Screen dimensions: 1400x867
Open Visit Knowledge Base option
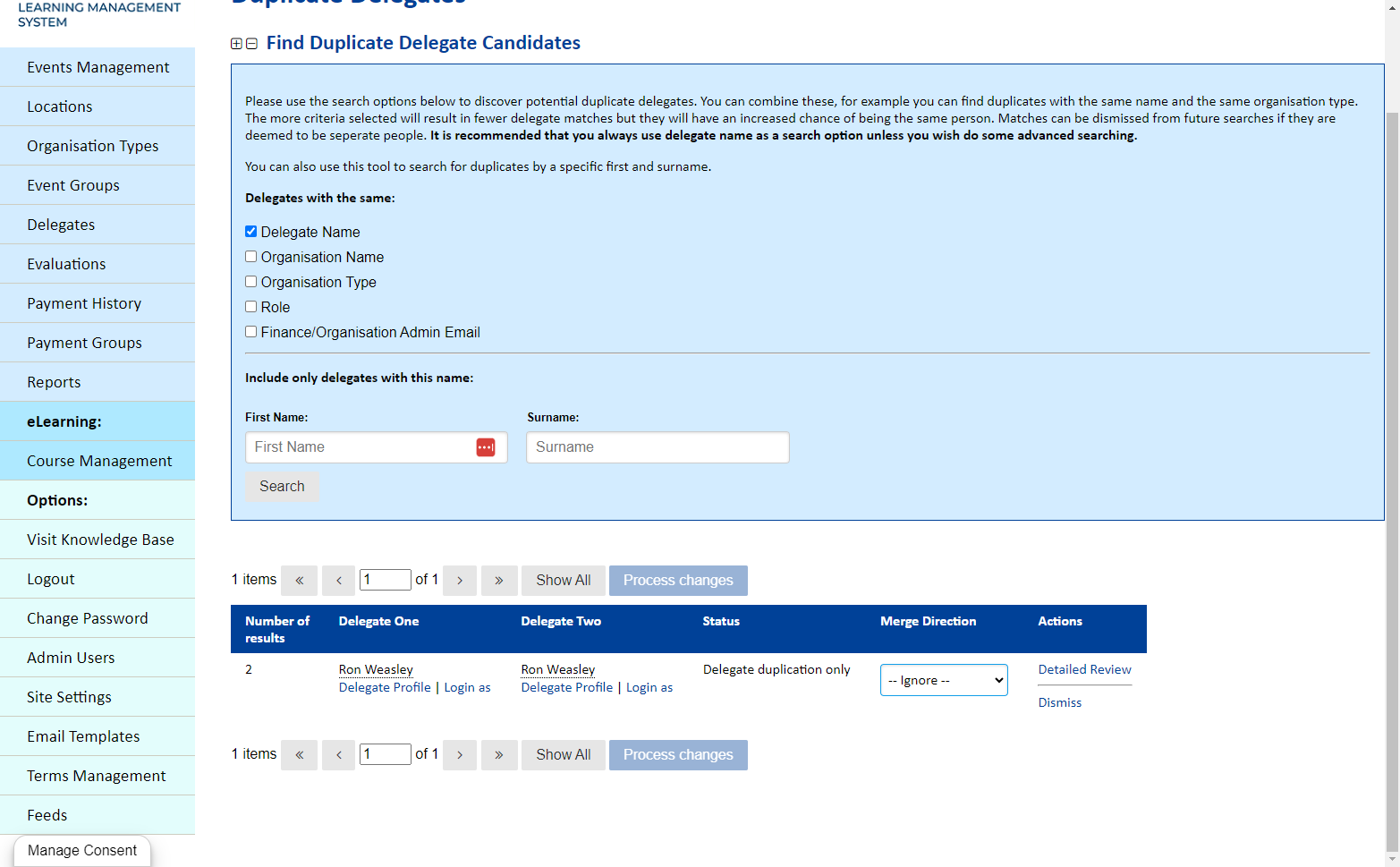(98, 540)
